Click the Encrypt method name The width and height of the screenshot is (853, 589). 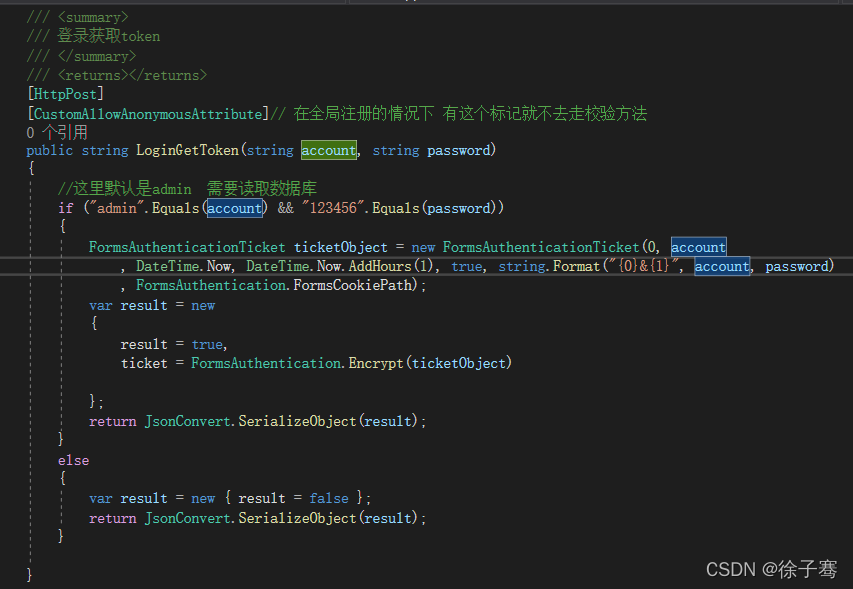(376, 363)
